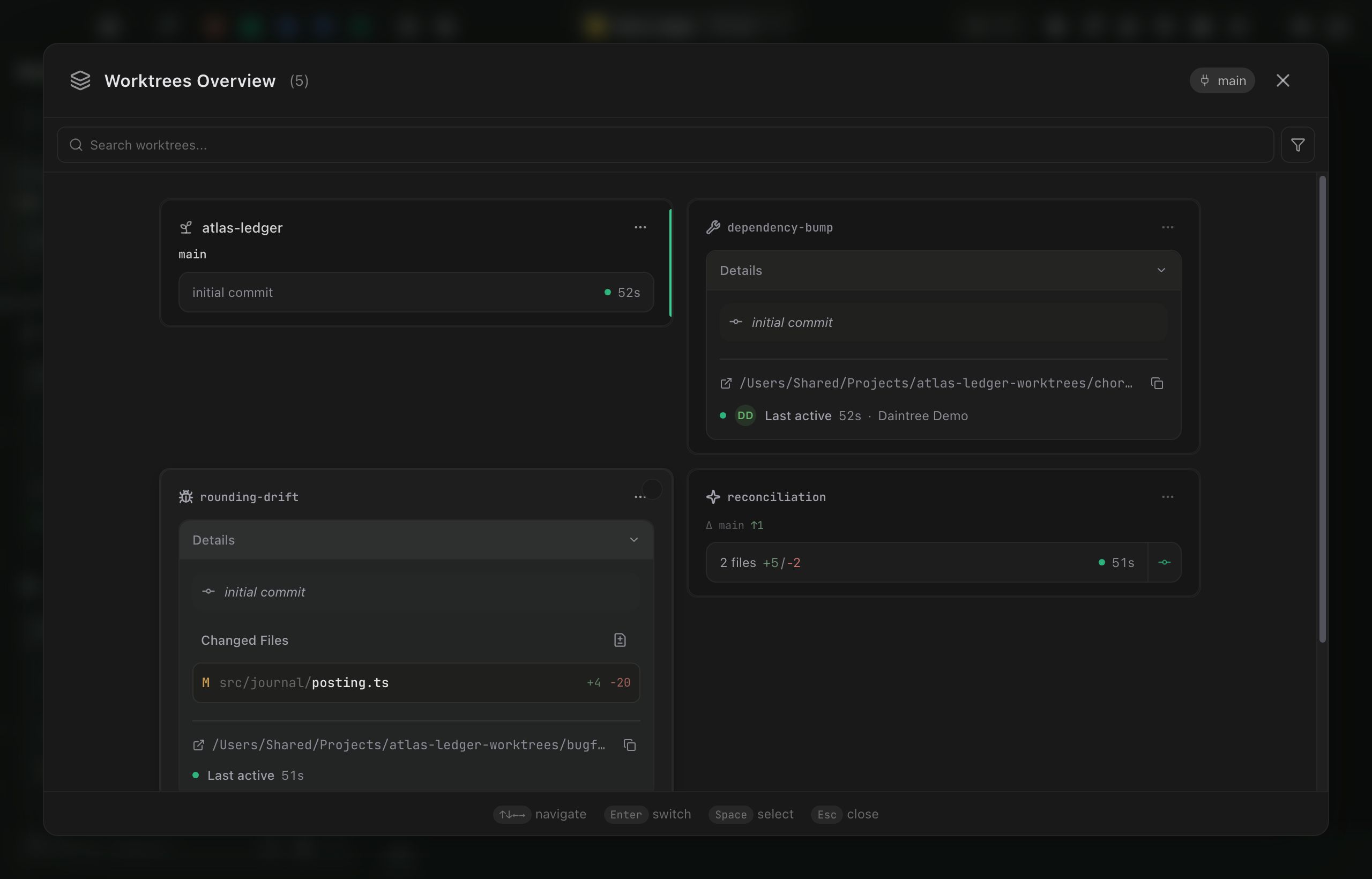Click the dependency-bump commit node icon

(x=736, y=322)
